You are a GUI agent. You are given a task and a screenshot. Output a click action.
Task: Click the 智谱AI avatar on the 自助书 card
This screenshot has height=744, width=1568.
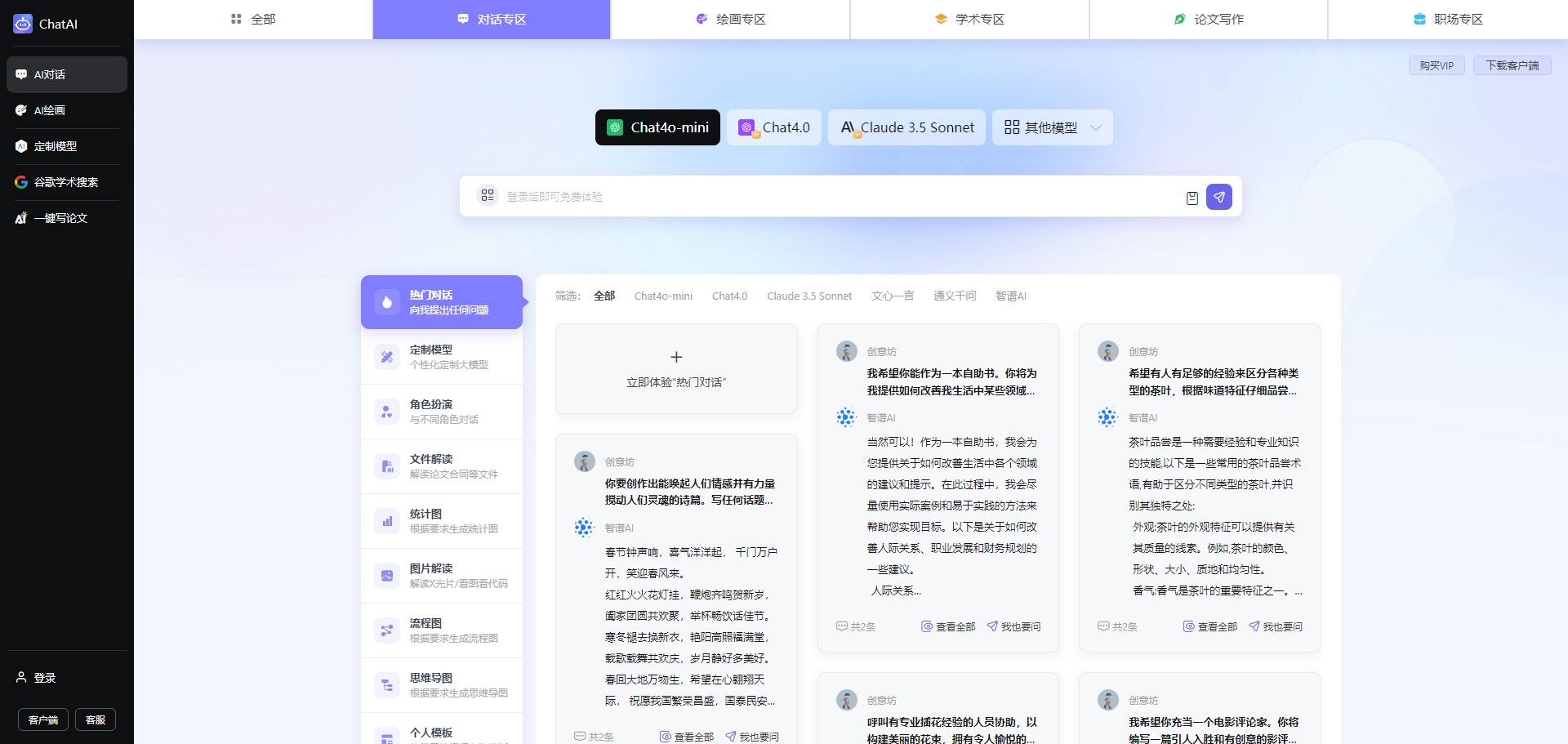[x=846, y=417]
